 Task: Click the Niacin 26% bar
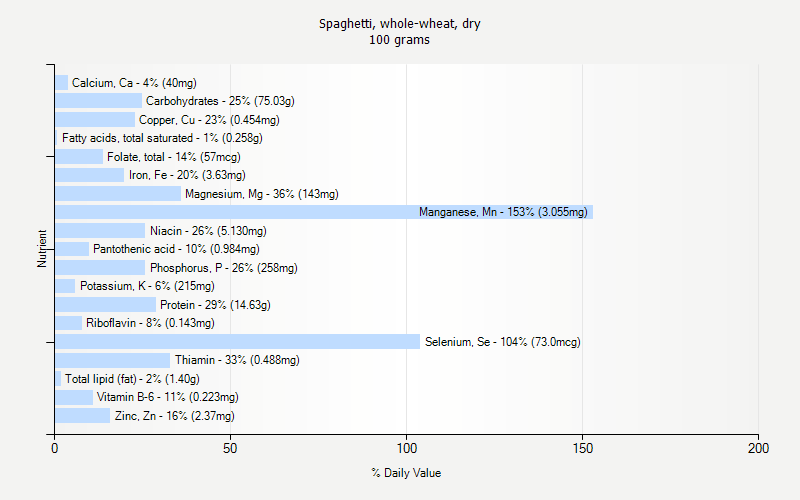pos(100,231)
